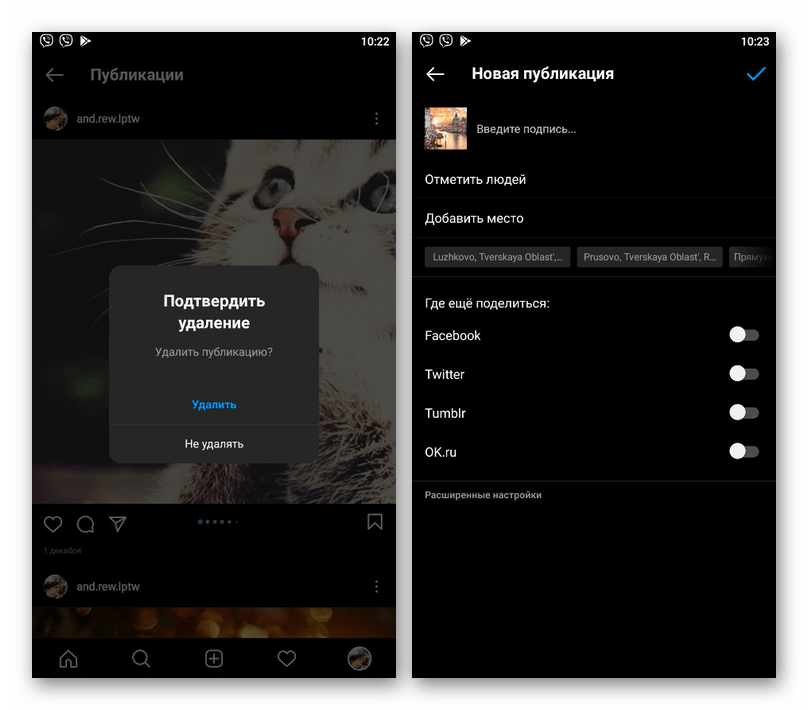Open Search tab in bottom bar

[141, 658]
